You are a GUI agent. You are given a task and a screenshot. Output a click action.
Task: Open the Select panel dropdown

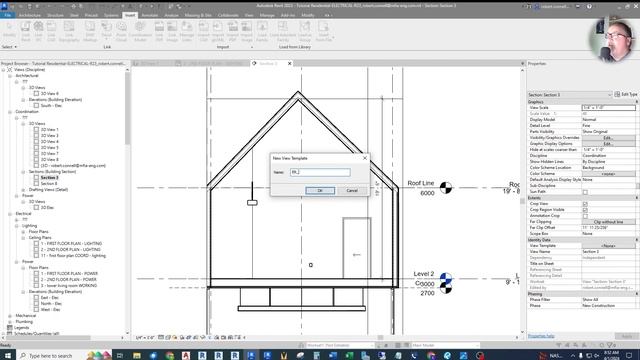pos(9,47)
